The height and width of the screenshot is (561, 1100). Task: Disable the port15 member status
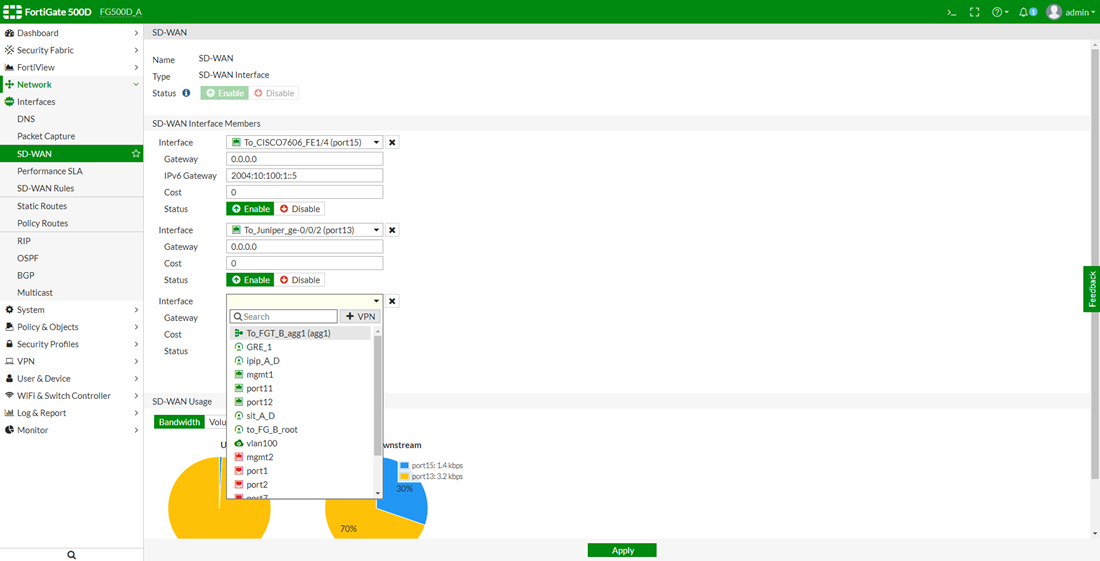(300, 209)
